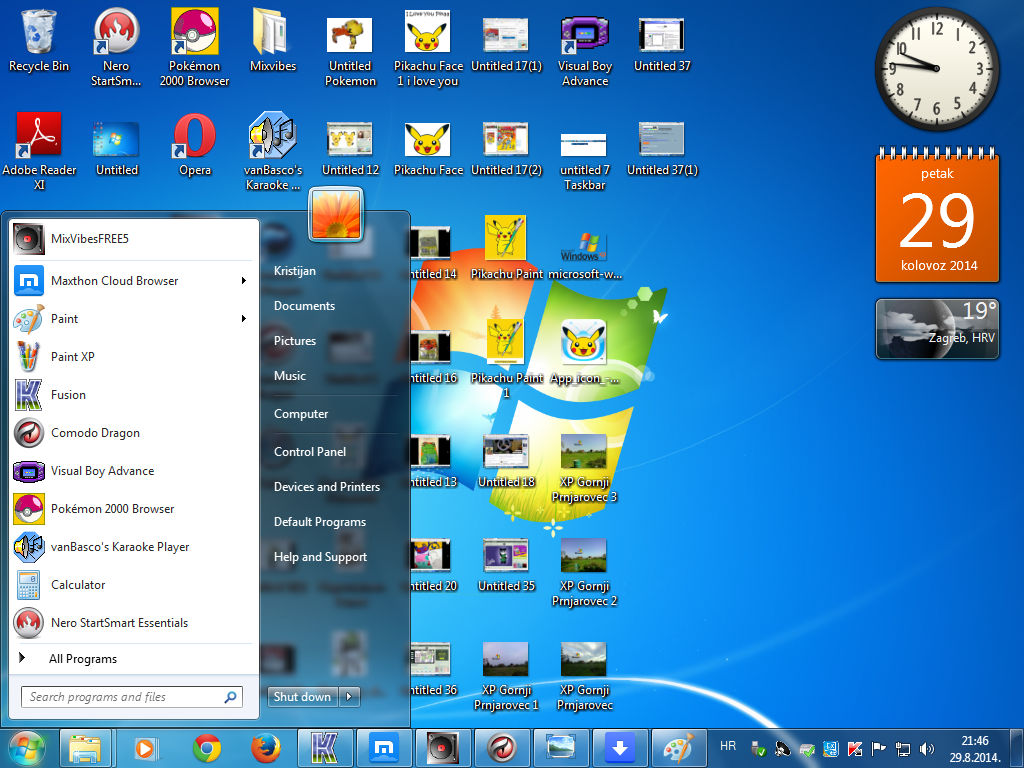Open the Mixvibes folder on desktop
The height and width of the screenshot is (768, 1024).
point(273,40)
